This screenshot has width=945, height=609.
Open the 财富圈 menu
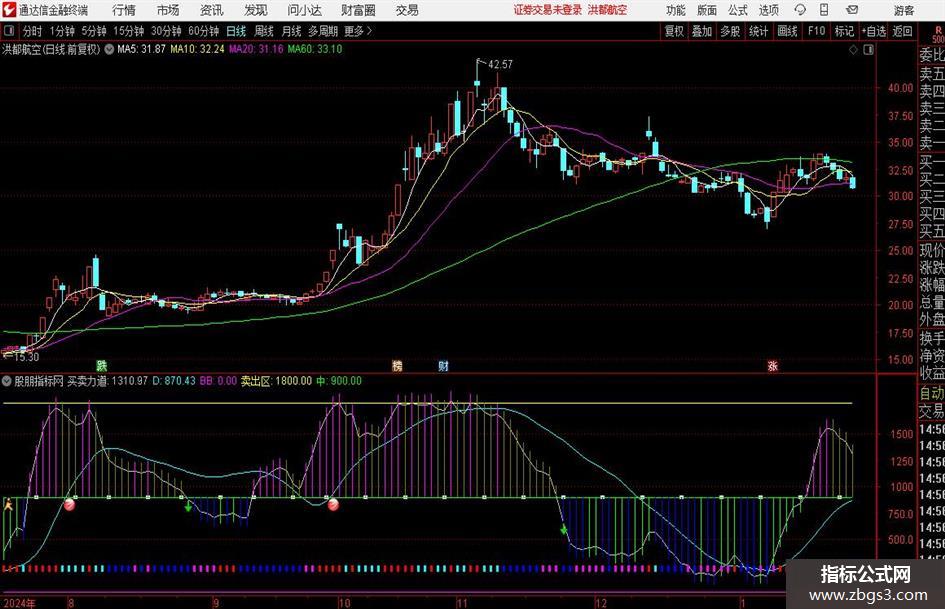[x=358, y=10]
